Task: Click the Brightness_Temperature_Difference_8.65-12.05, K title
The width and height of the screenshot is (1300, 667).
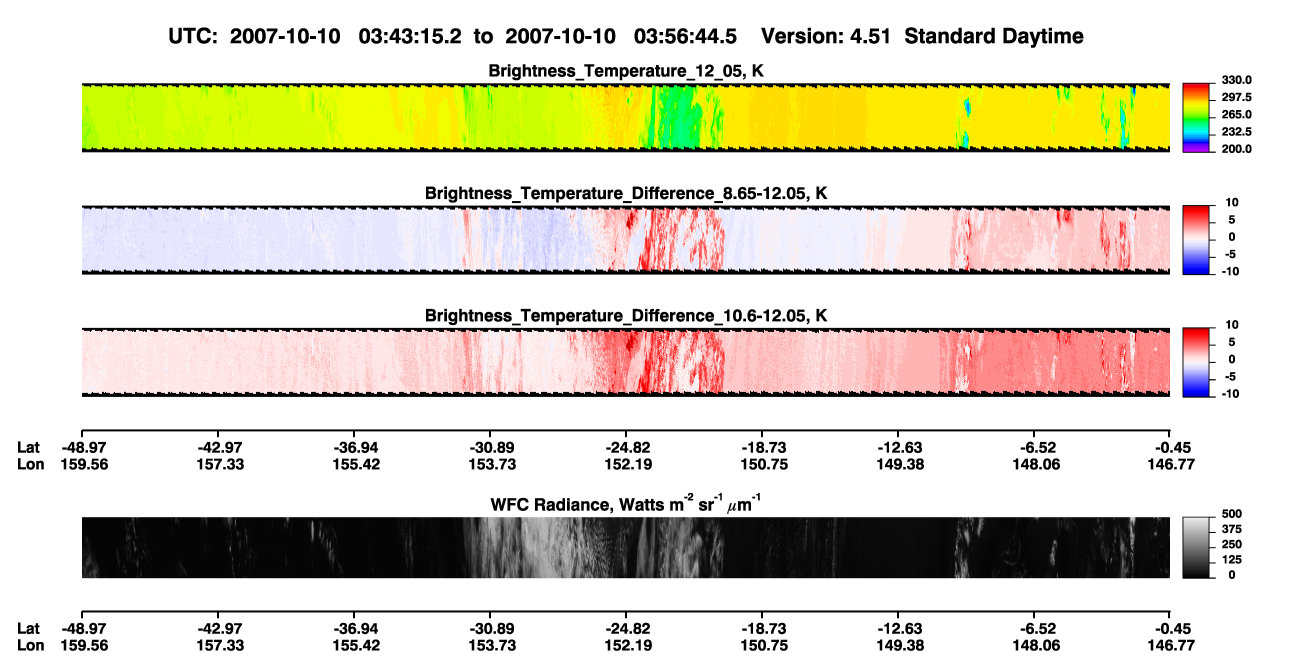Action: click(x=626, y=193)
